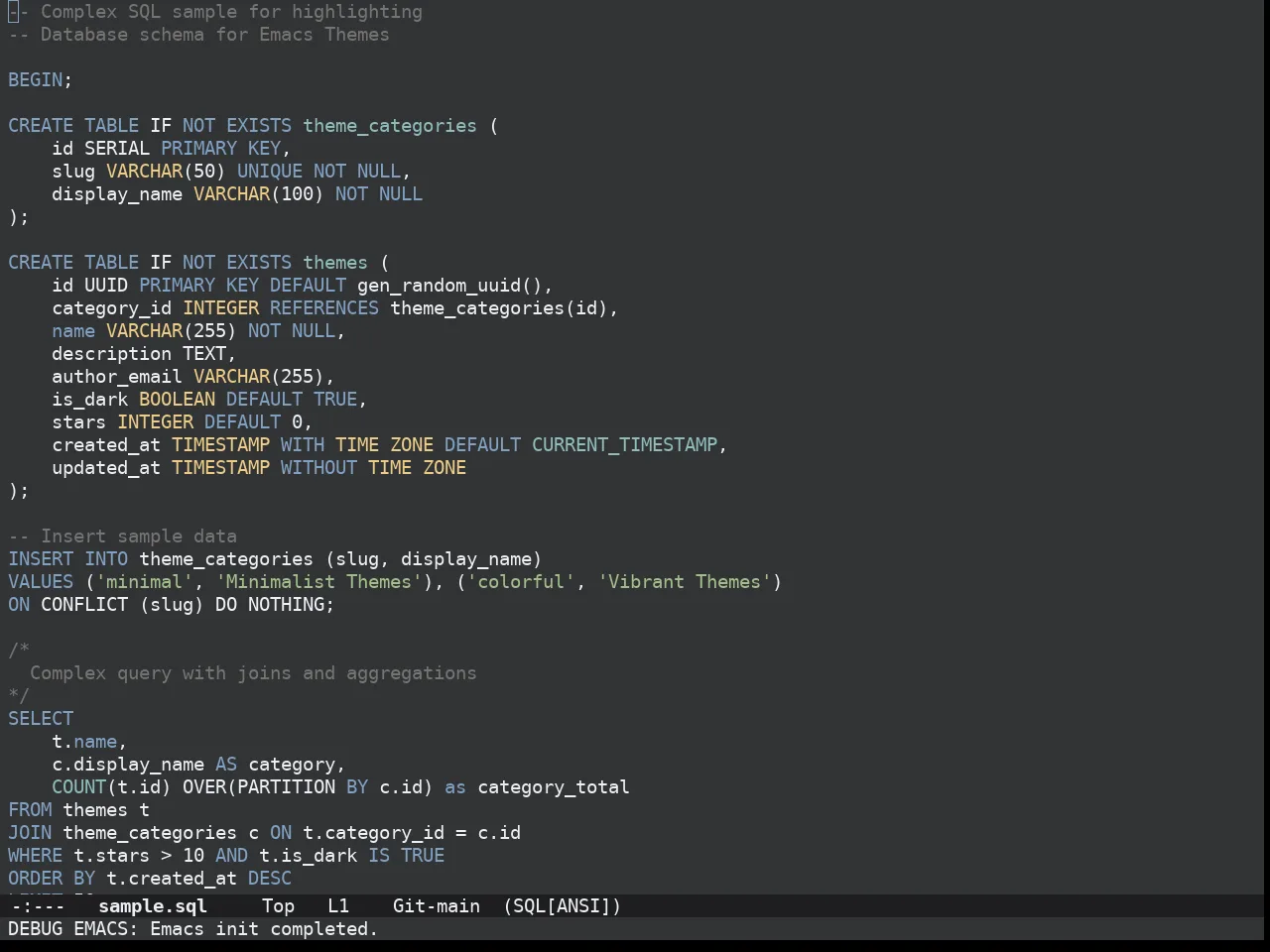Click the 'Insert sample data' comment
Viewport: 1270px width, 952px height.
139,535
